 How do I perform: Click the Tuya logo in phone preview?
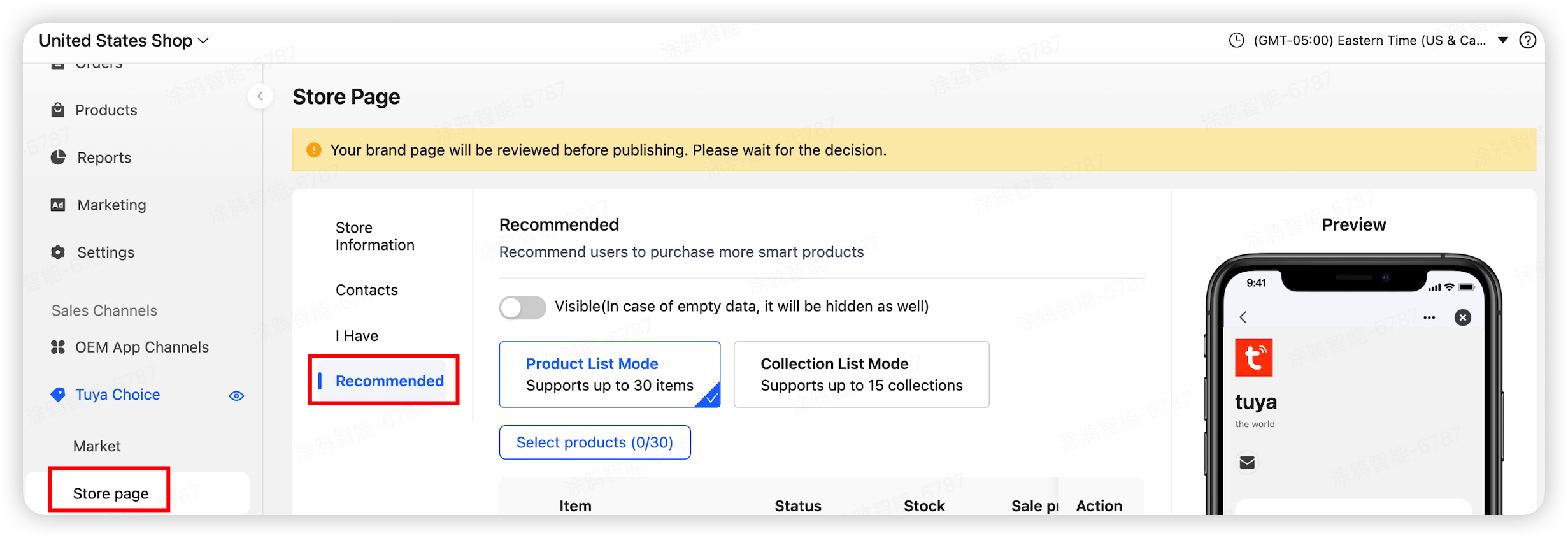pos(1253,358)
